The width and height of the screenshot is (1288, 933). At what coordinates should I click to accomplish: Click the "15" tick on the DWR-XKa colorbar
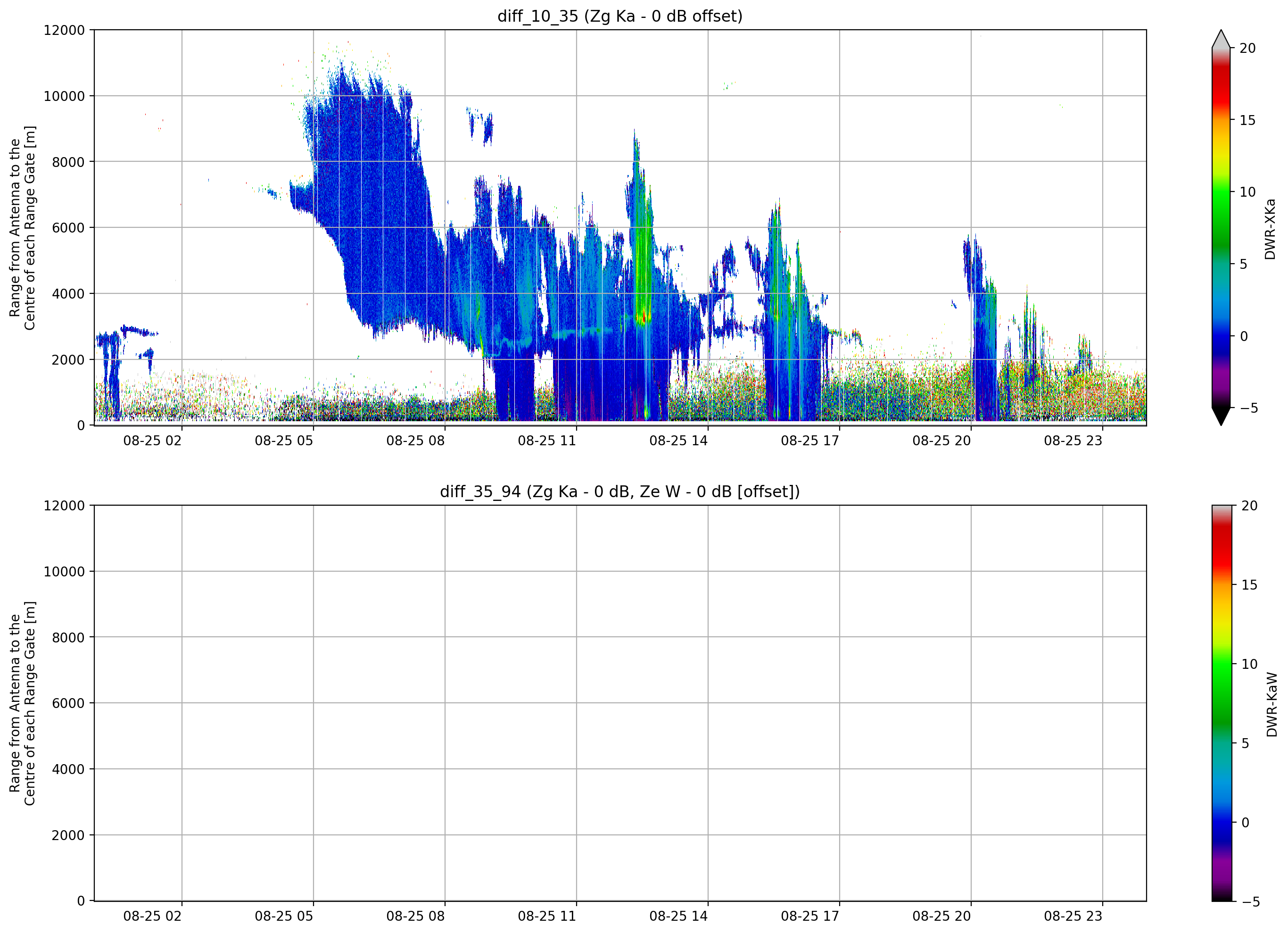(1247, 120)
